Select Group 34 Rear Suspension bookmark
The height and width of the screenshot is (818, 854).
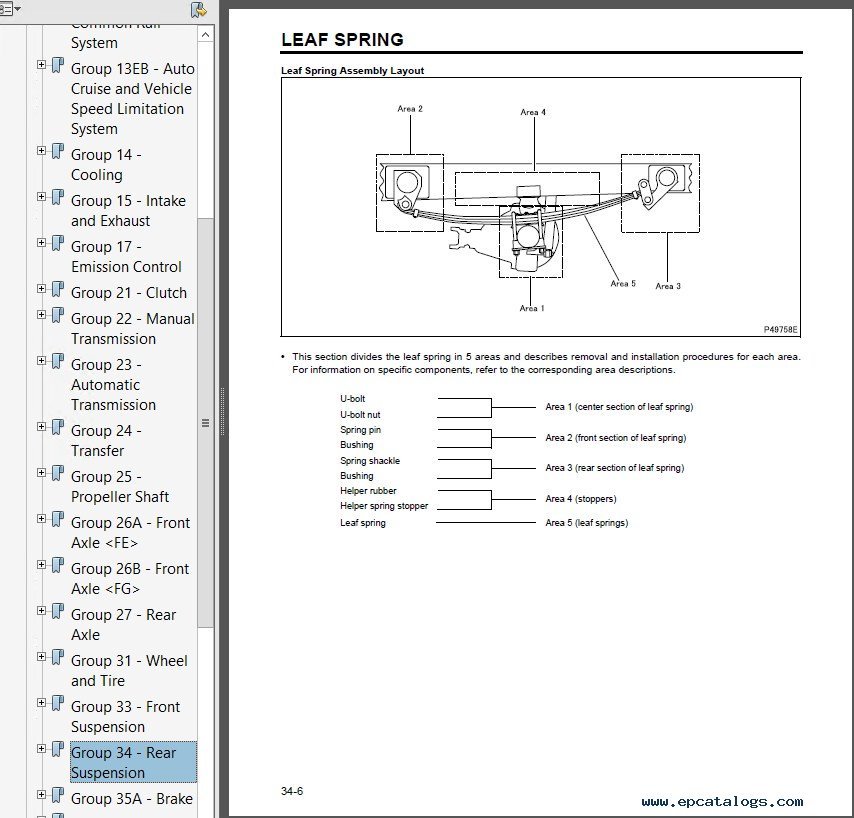tap(133, 762)
